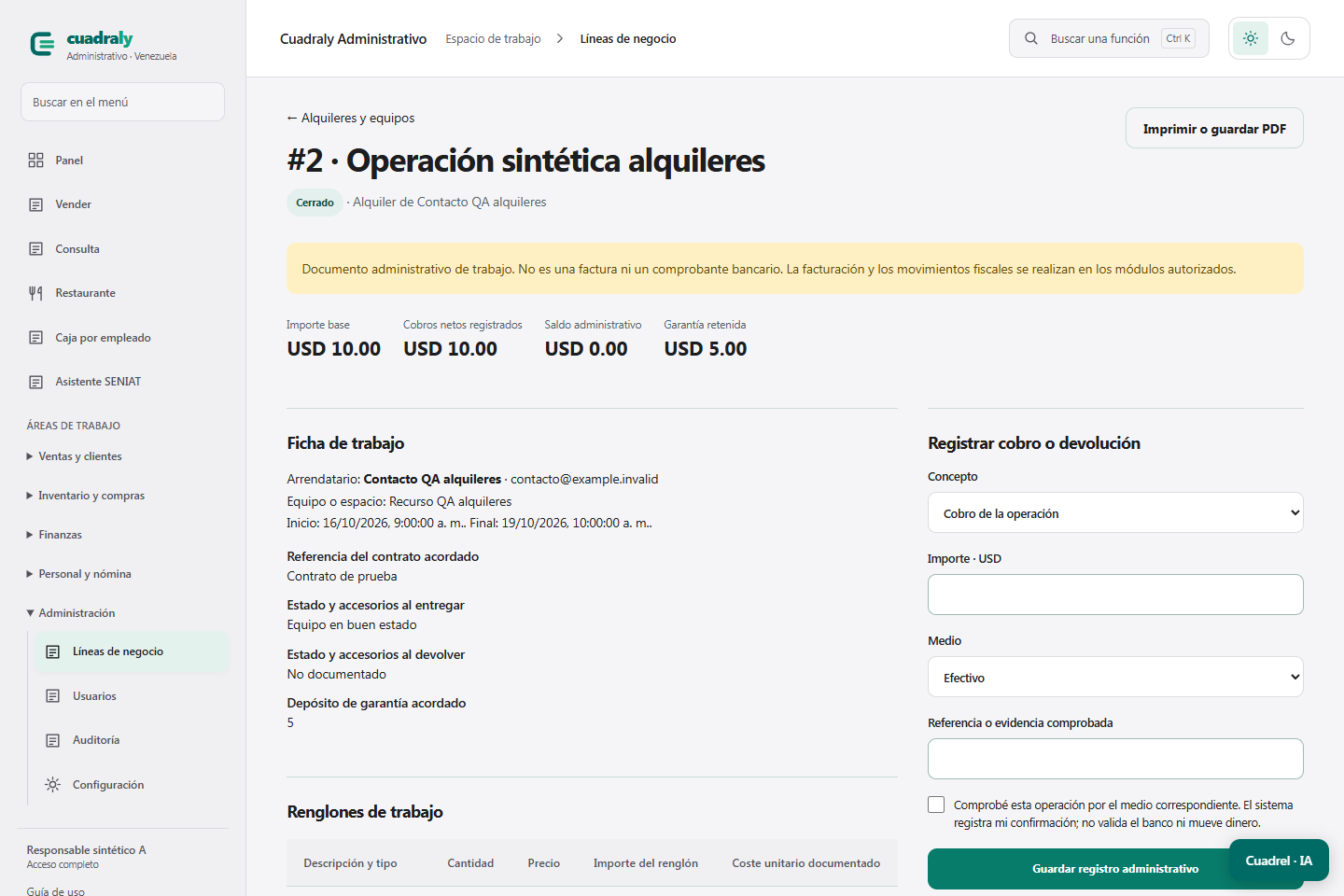This screenshot has height=896, width=1344.
Task: Click the Precio column header
Action: pyautogui.click(x=544, y=863)
